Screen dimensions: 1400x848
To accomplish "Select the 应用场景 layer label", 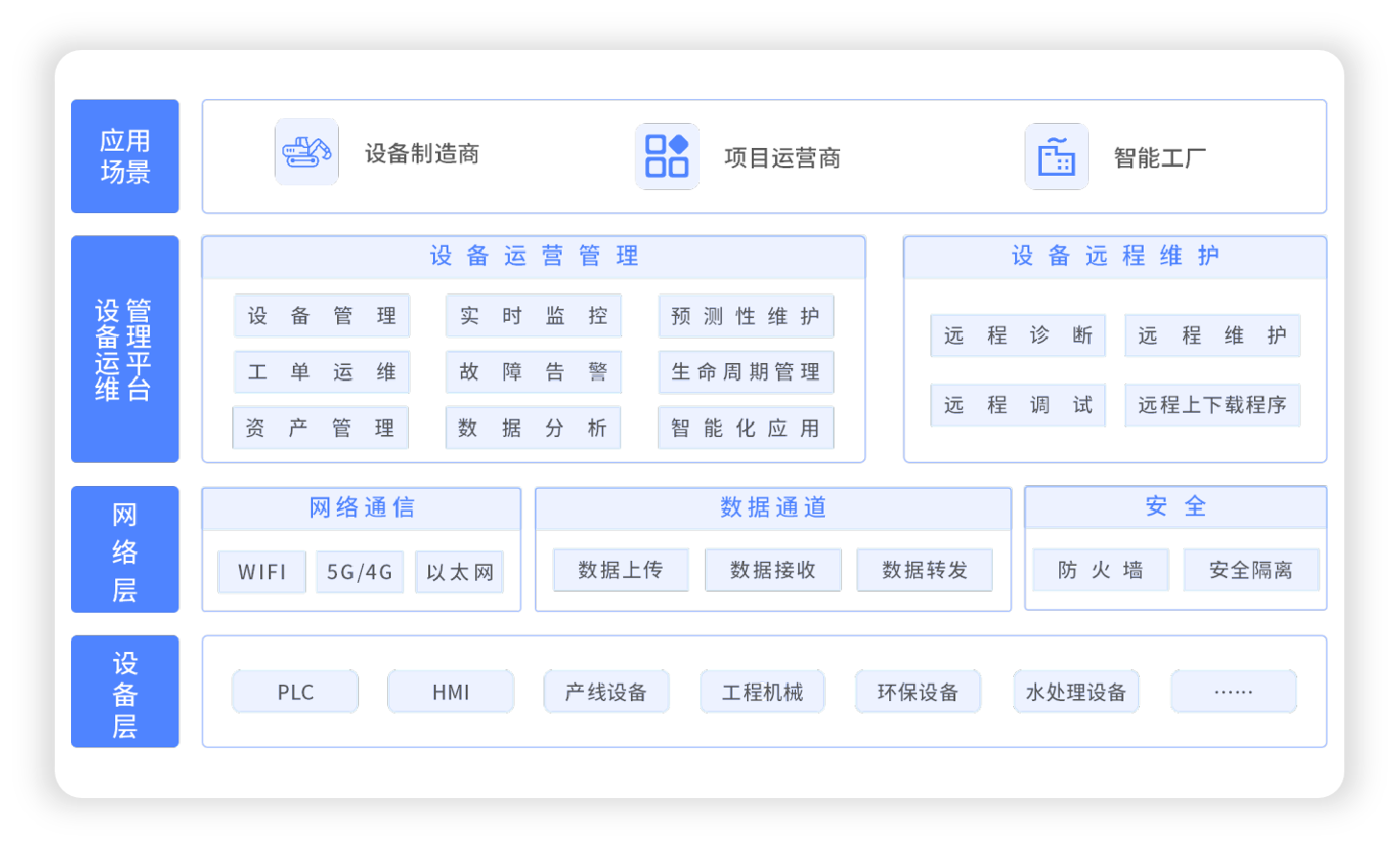I will [x=125, y=157].
